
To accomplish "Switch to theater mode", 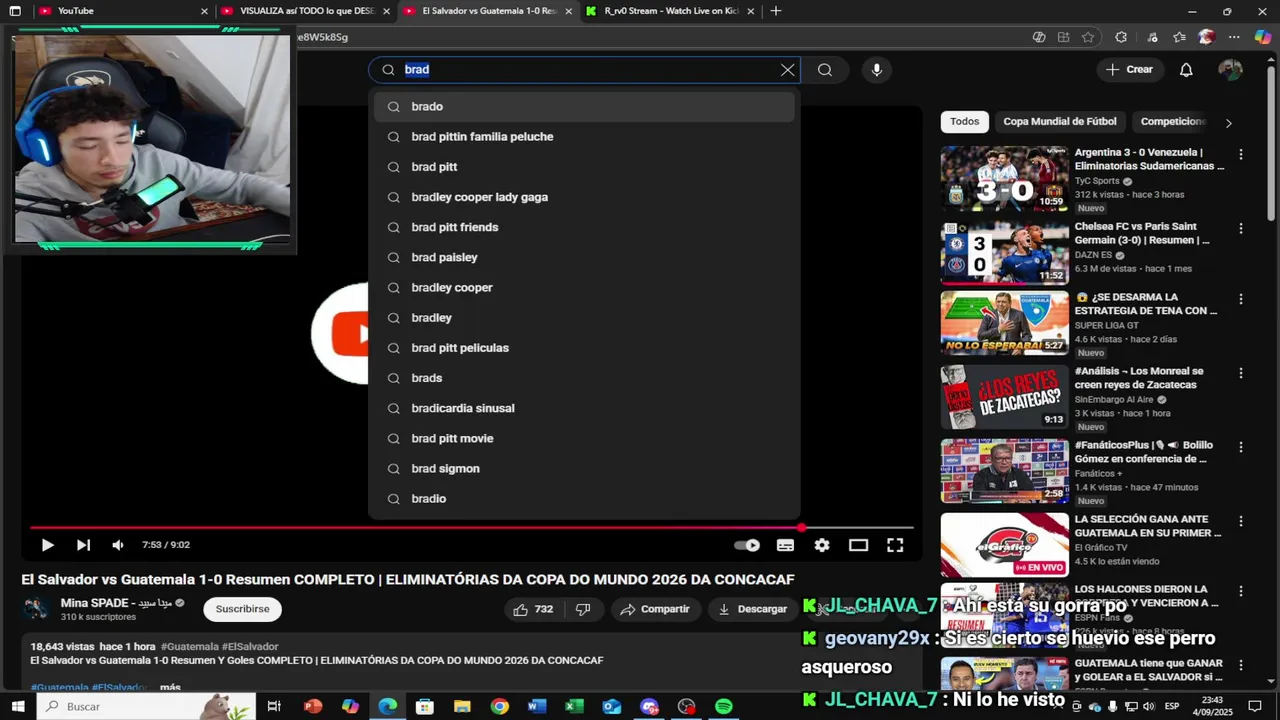I will pos(858,545).
